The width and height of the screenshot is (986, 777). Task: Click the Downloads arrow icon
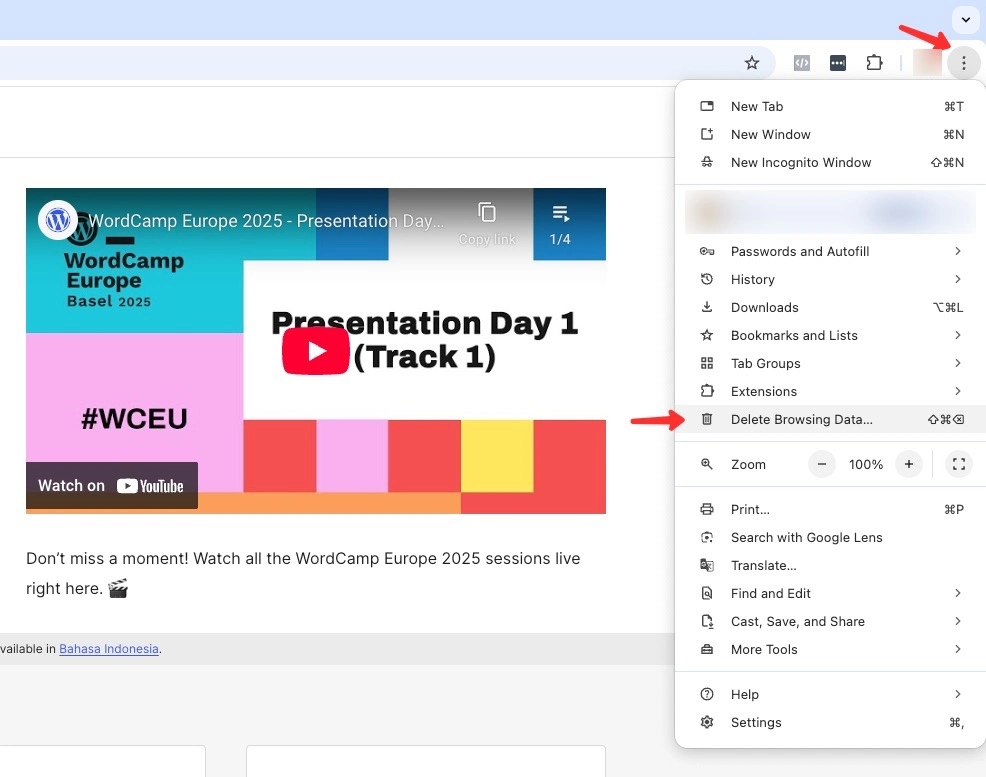(707, 307)
